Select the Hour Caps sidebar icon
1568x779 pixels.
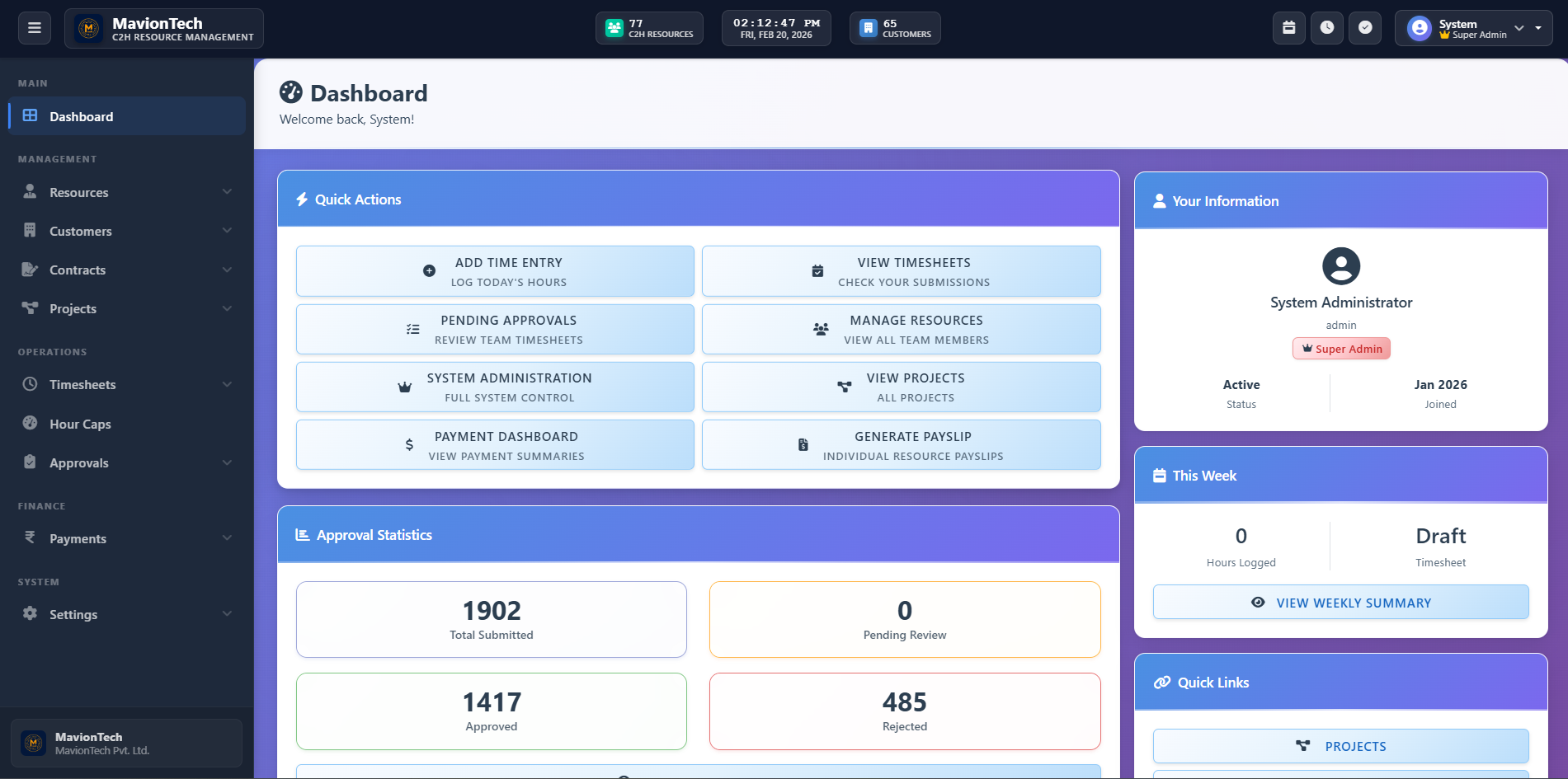pos(30,424)
